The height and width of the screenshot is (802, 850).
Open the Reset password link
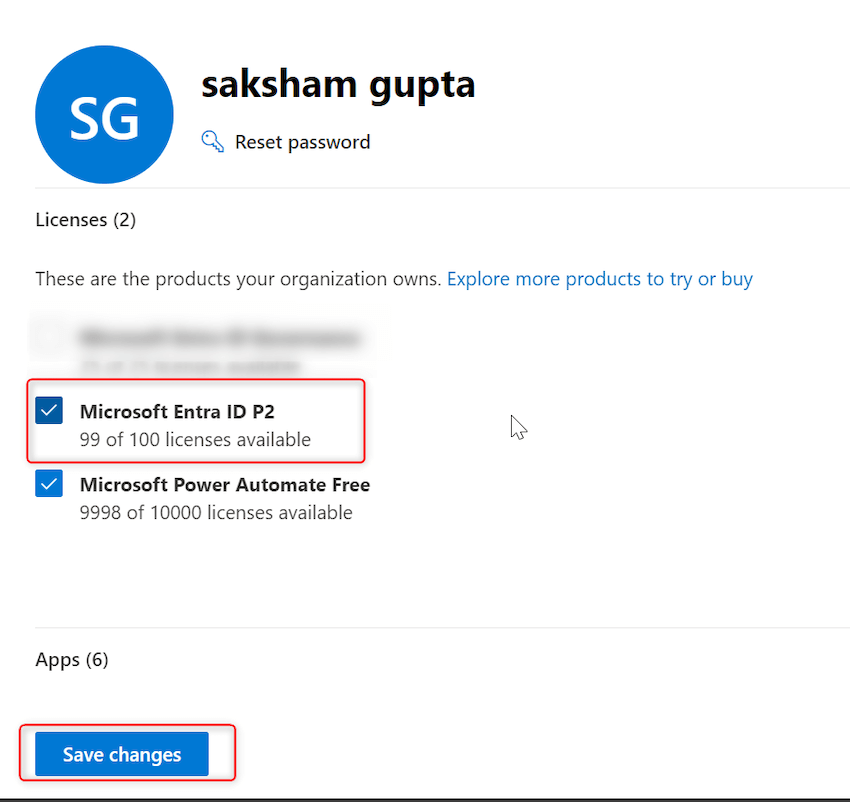[x=302, y=142]
